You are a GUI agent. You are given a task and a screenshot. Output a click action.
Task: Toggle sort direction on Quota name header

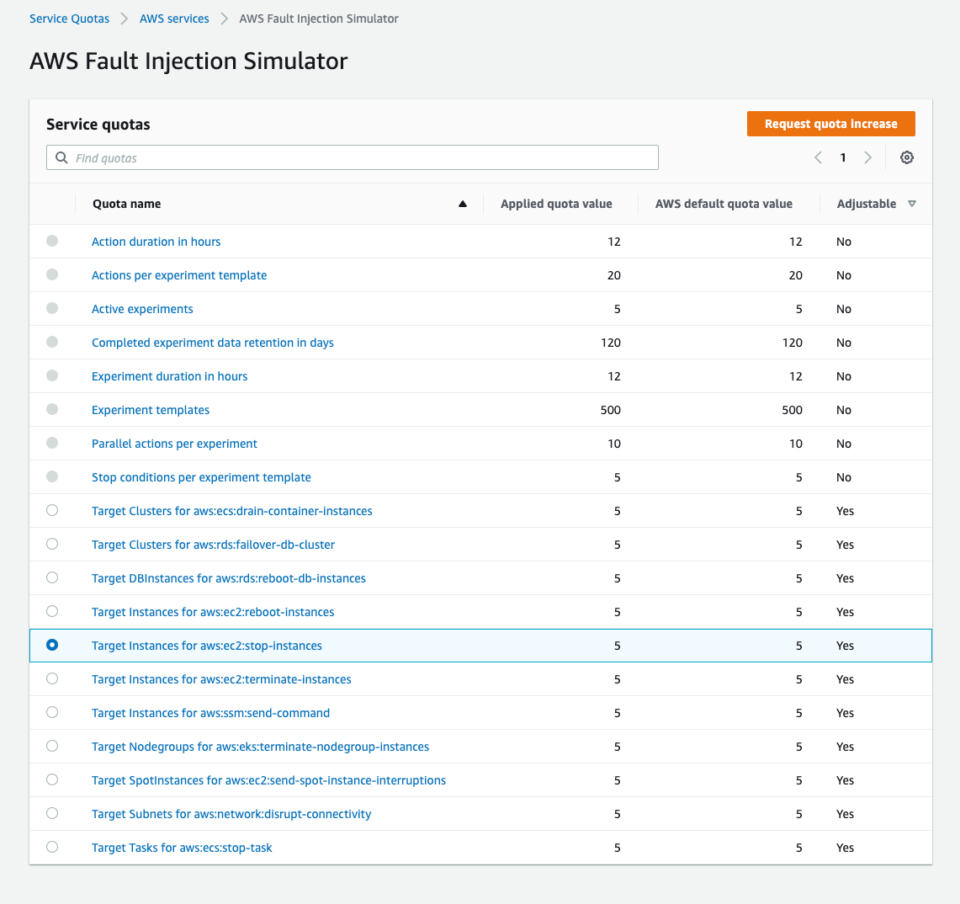(x=462, y=203)
